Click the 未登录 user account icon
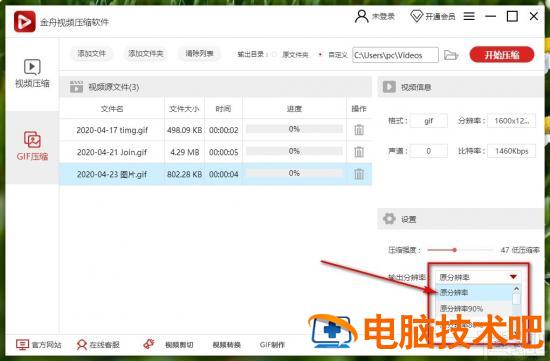The image size is (550, 361). coord(361,16)
